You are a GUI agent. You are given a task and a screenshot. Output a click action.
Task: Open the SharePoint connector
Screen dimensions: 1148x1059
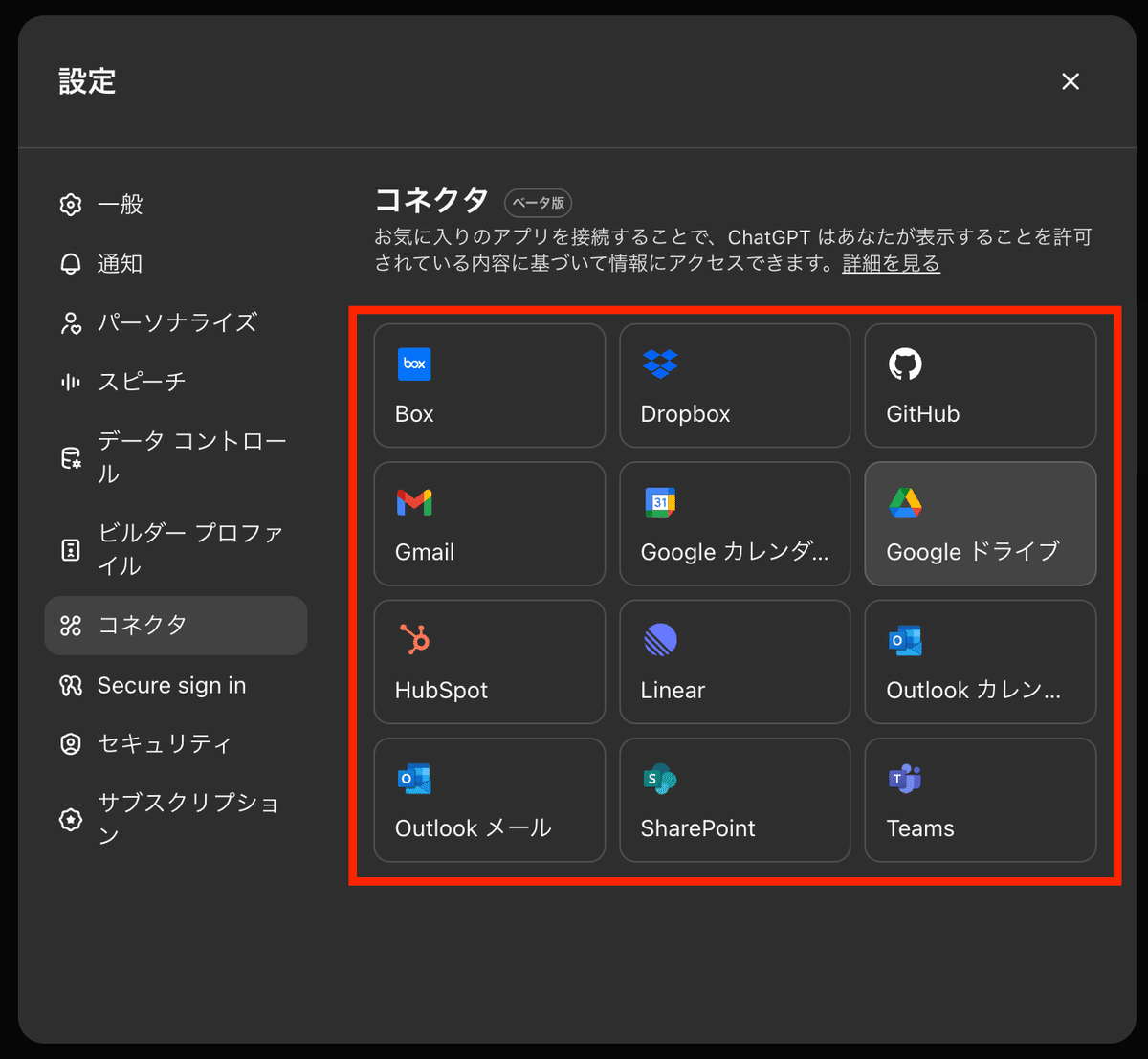(x=735, y=801)
